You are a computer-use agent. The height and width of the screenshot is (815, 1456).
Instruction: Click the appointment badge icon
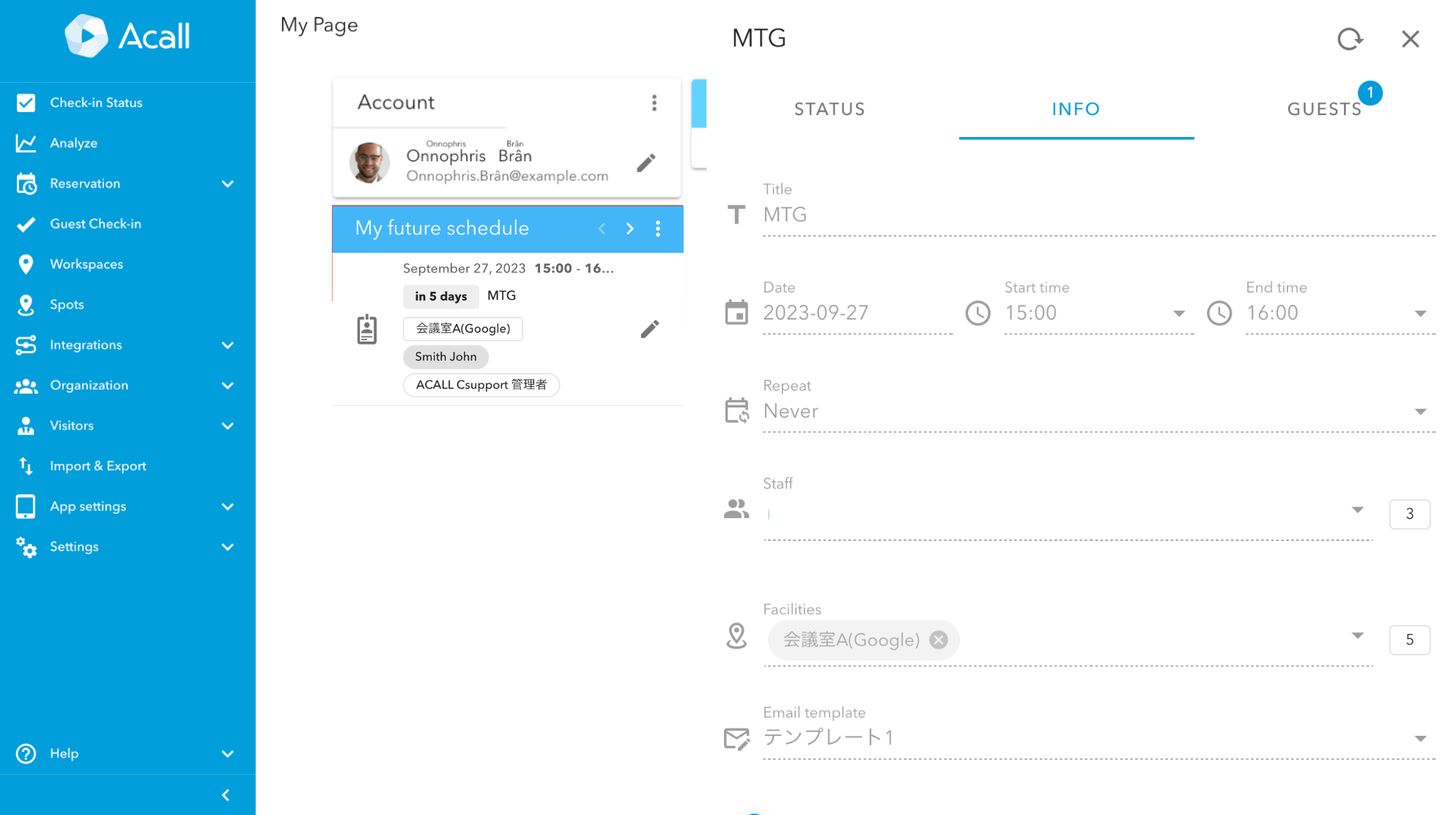pos(367,330)
